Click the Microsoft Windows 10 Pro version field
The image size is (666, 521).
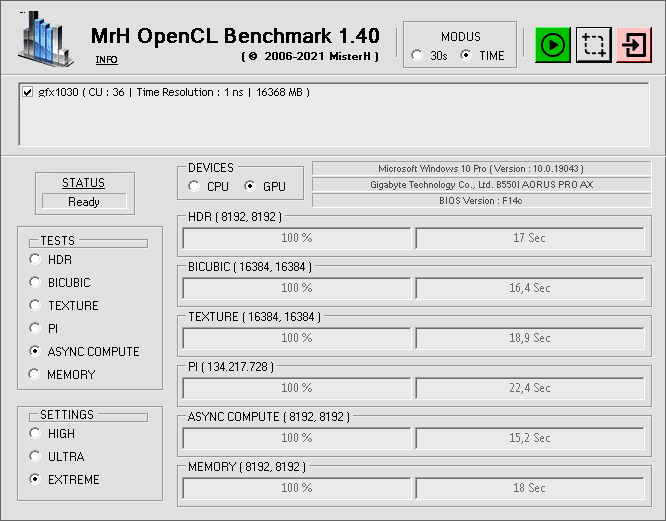pos(481,169)
